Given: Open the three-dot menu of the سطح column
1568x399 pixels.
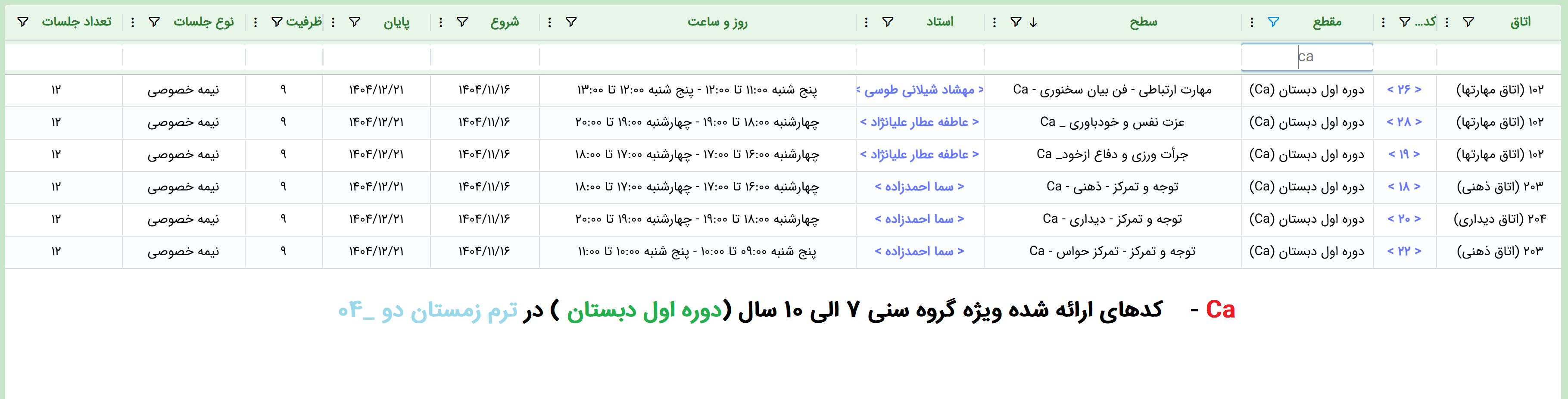Looking at the screenshot, I should point(994,22).
